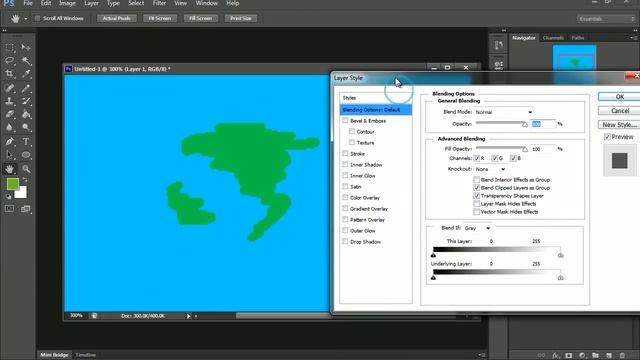Enable Color Overlay checkbox
This screenshot has height=360, width=640.
(x=345, y=198)
